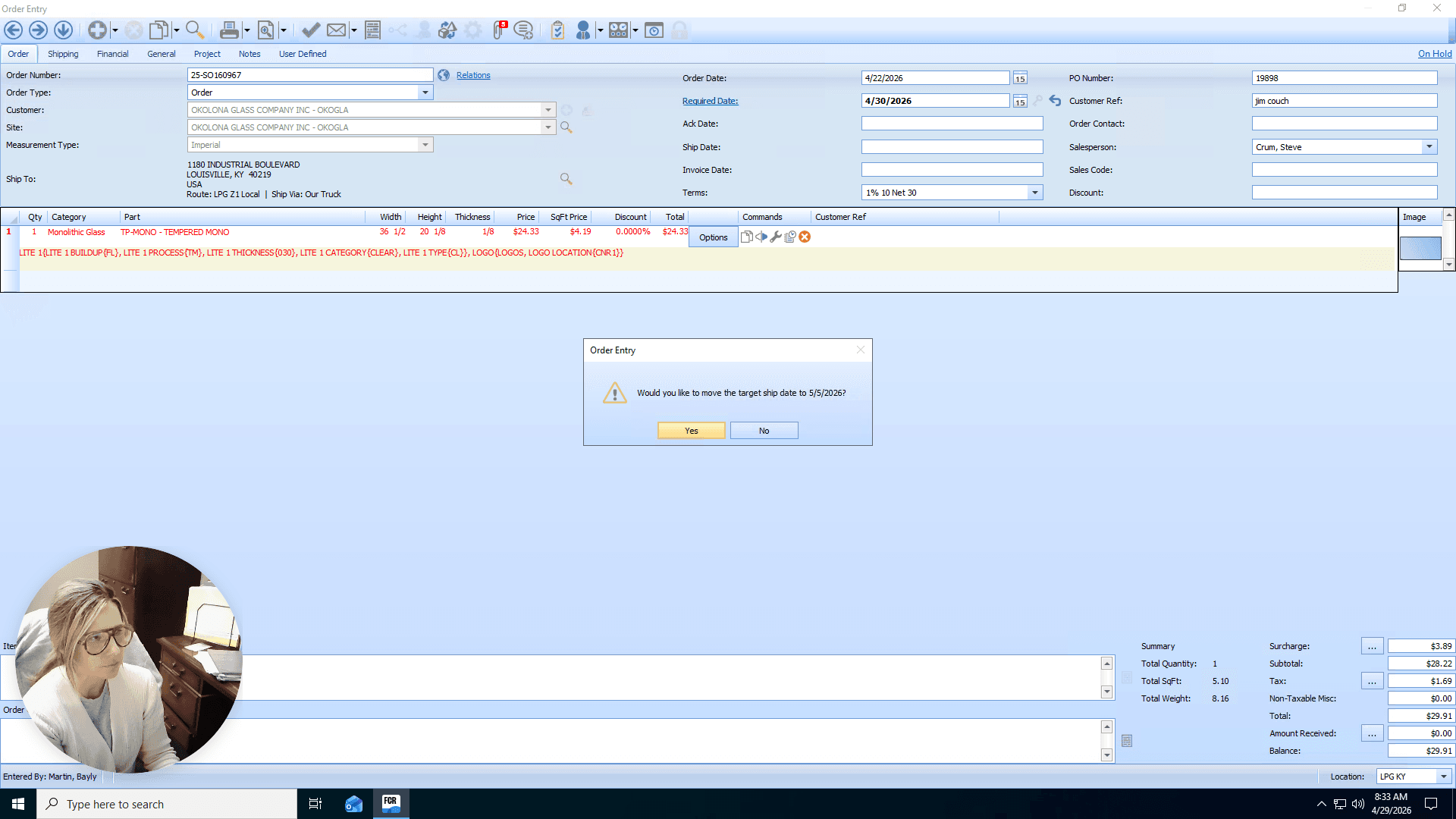Open the User Defined tab
1456x819 pixels.
point(303,54)
